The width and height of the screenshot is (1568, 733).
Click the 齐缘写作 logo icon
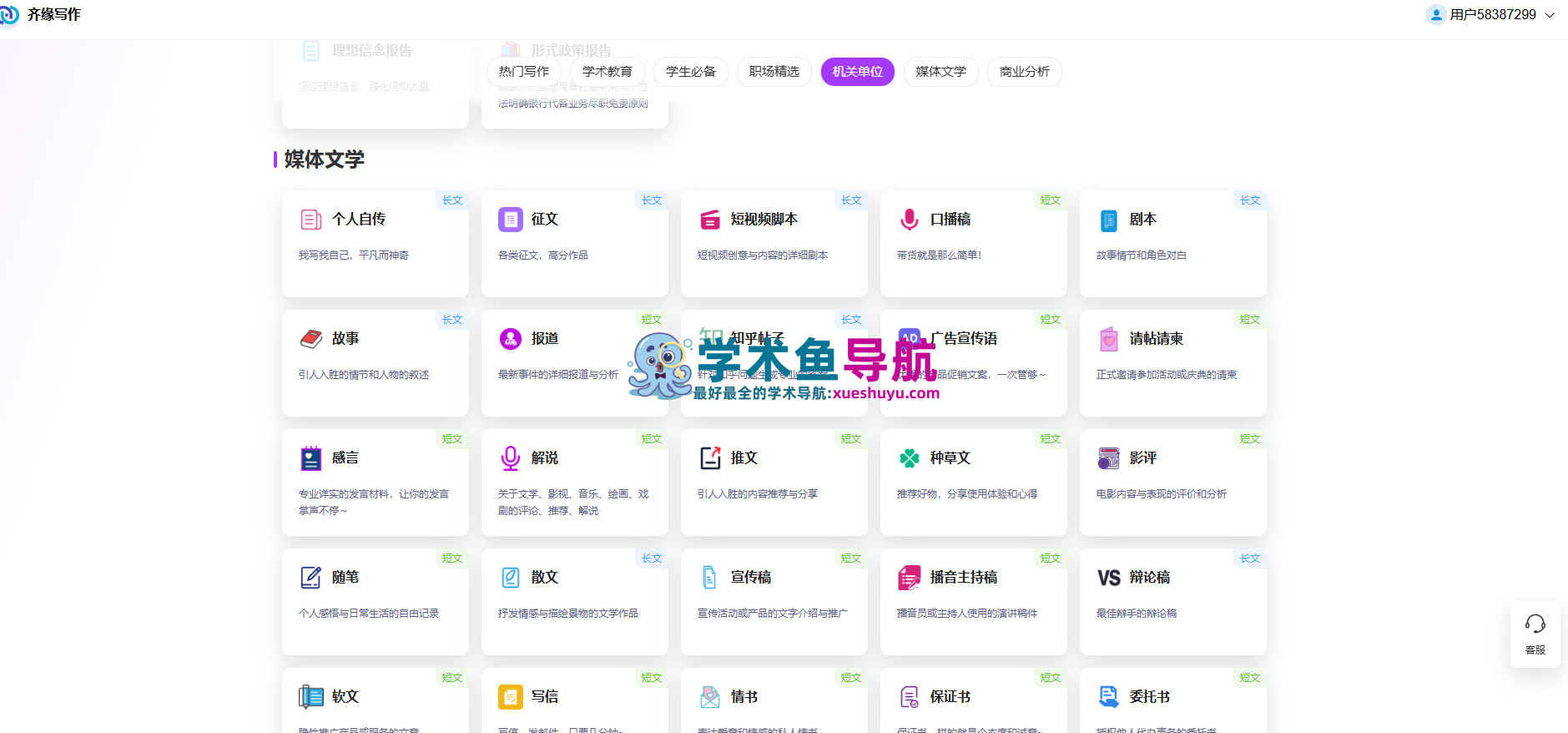[9, 15]
